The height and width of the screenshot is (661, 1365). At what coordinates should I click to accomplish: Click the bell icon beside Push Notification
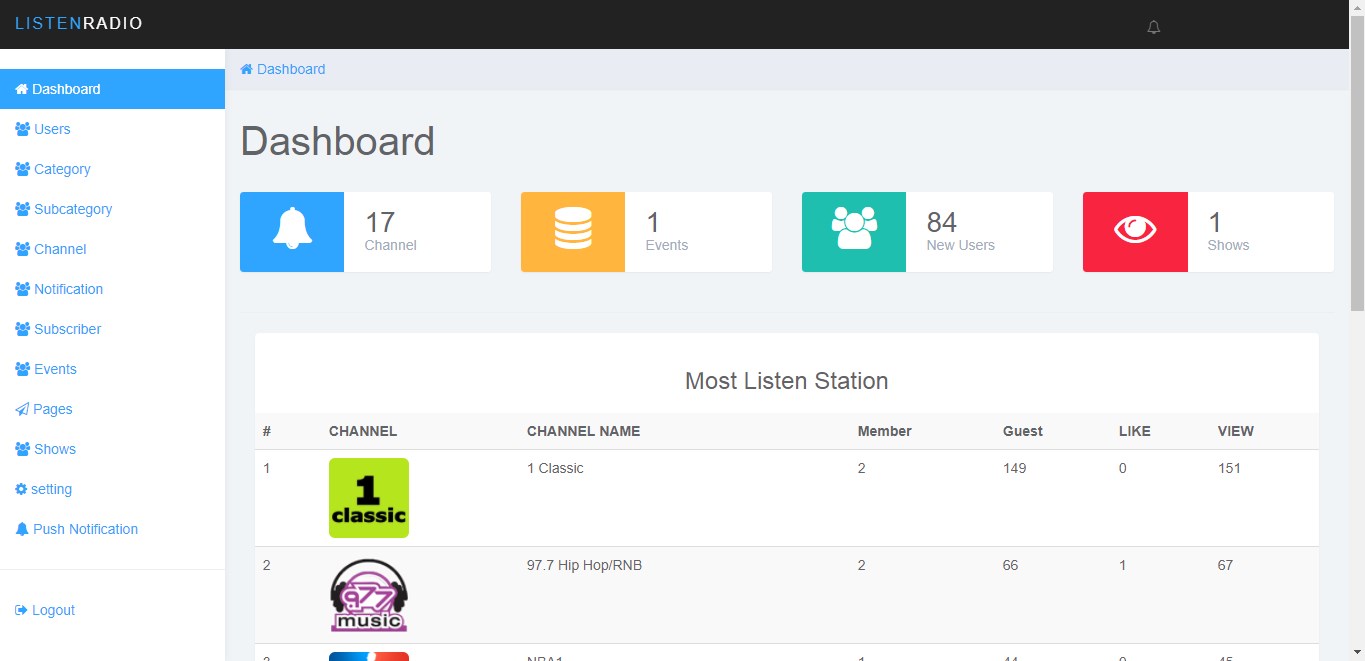click(21, 529)
